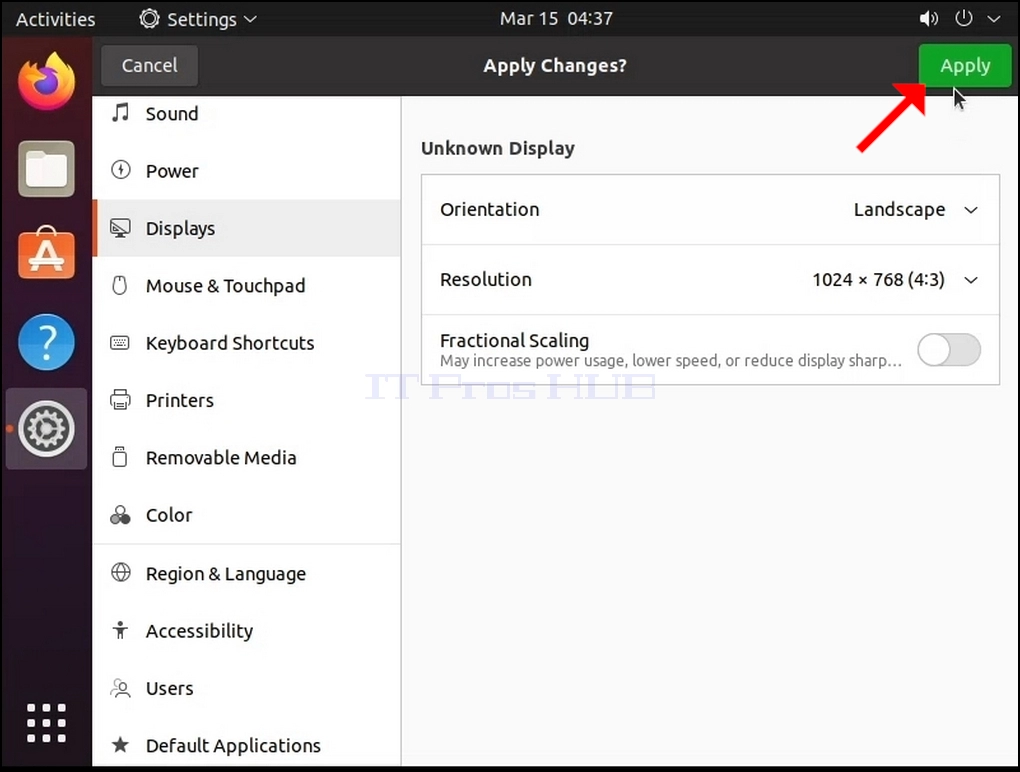Show the applications grid
The width and height of the screenshot is (1020, 772).
coord(46,723)
